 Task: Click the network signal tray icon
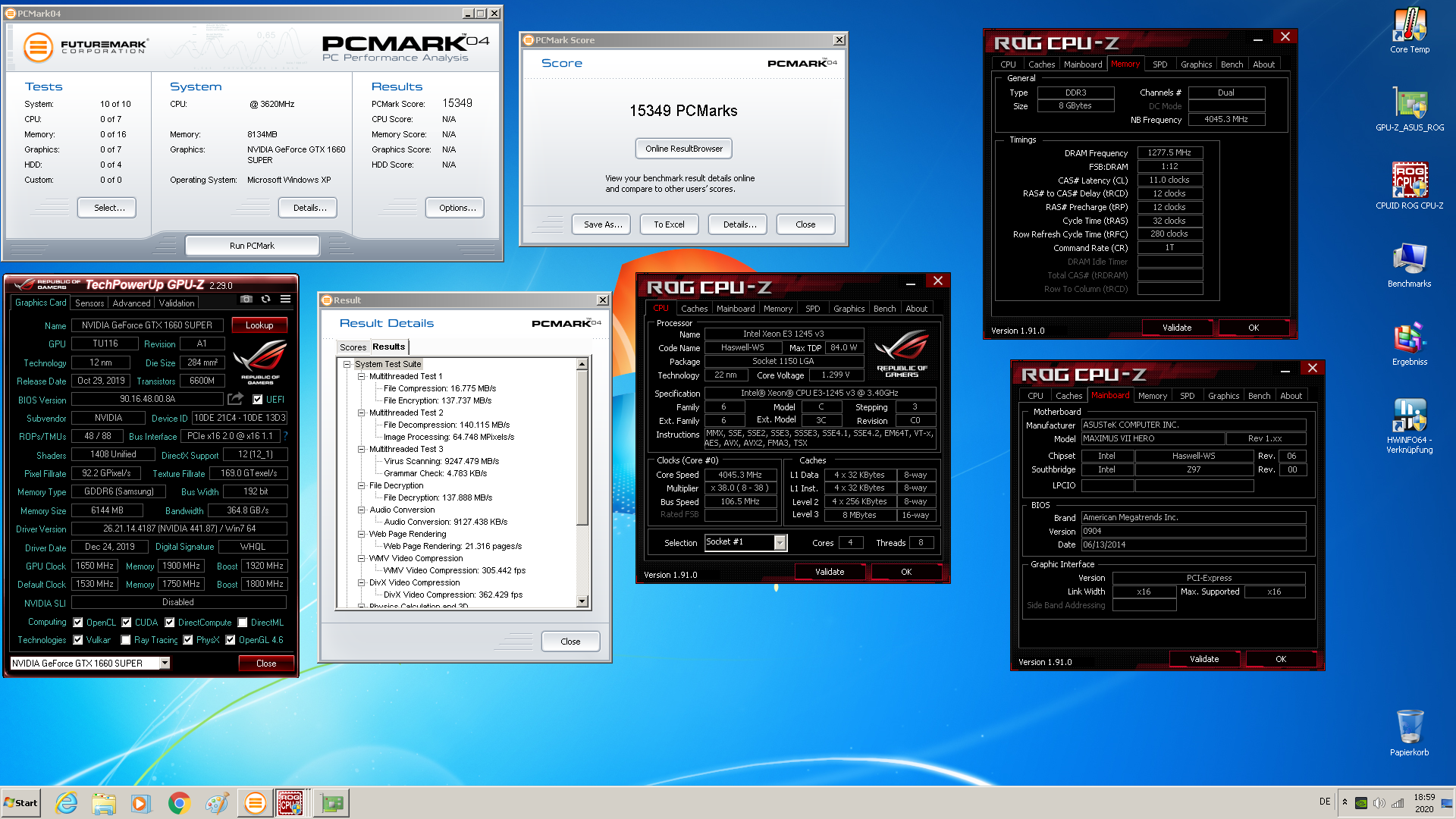pos(1398,803)
